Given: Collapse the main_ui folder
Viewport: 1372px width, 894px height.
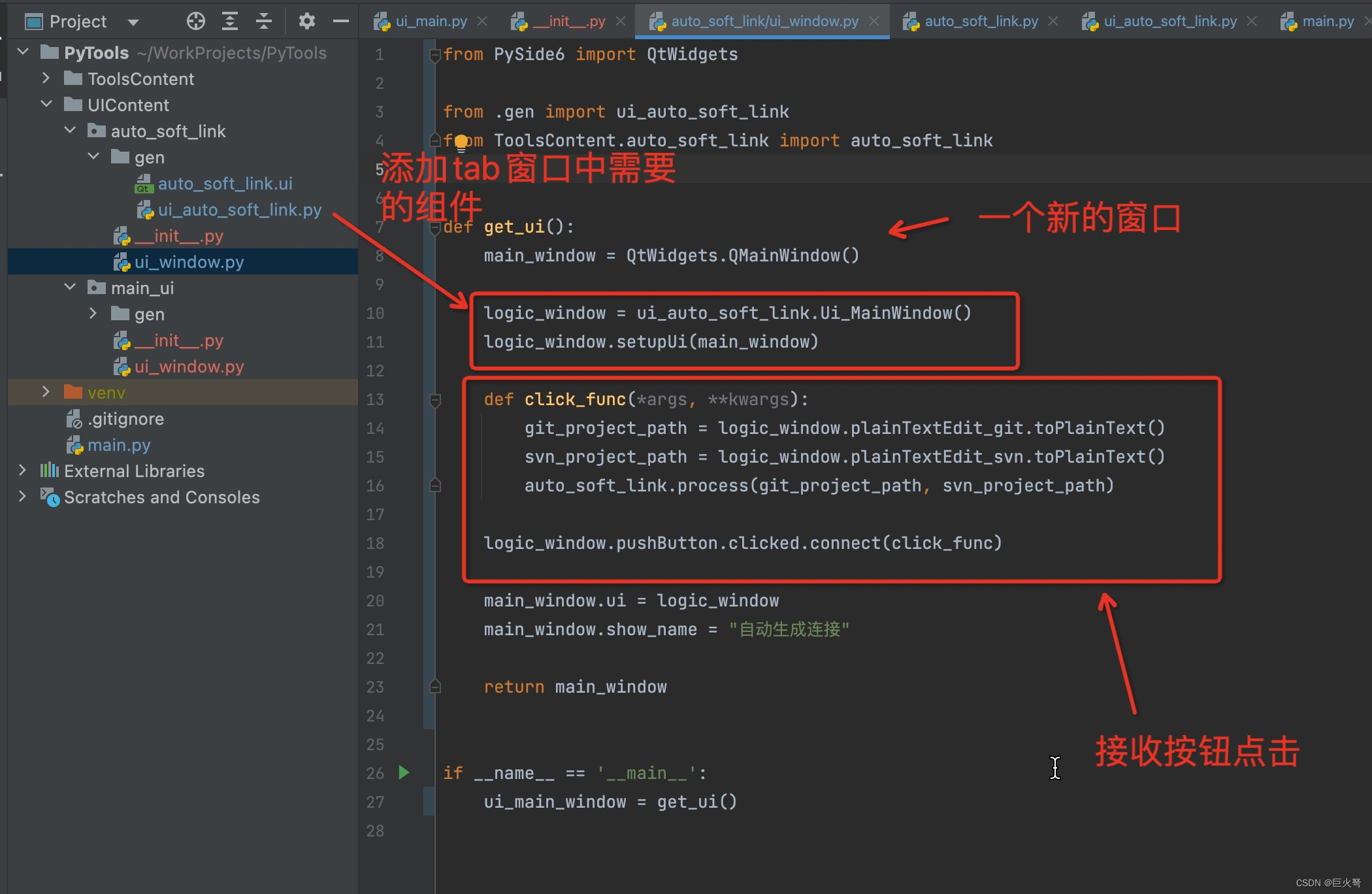Looking at the screenshot, I should coord(70,287).
